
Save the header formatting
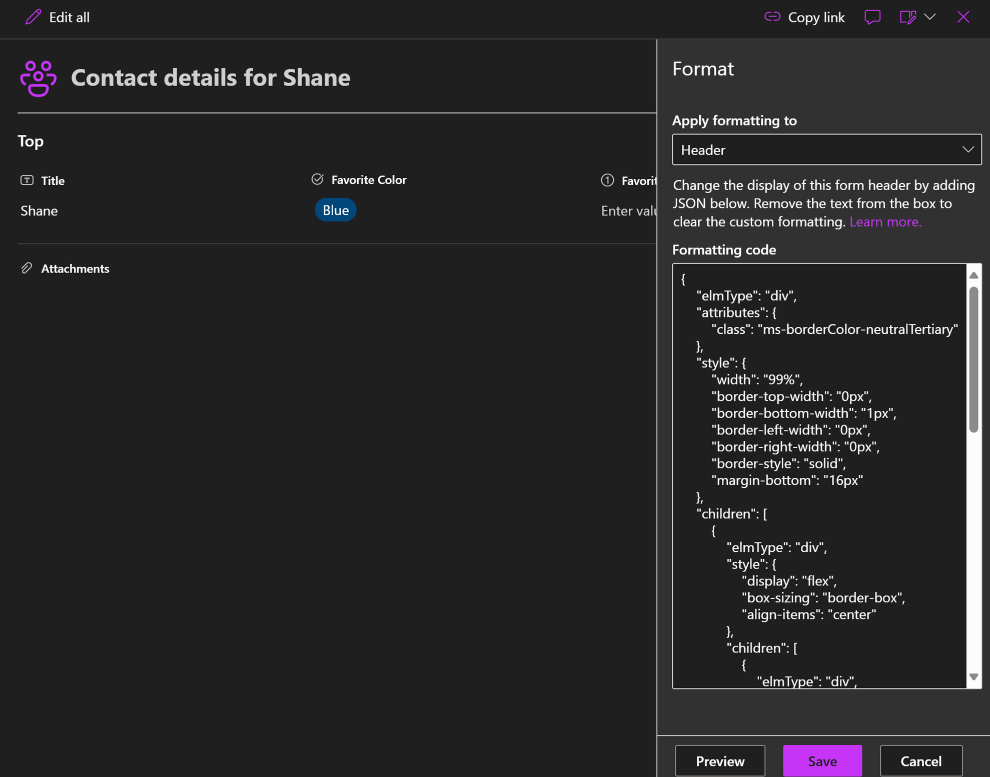[822, 761]
